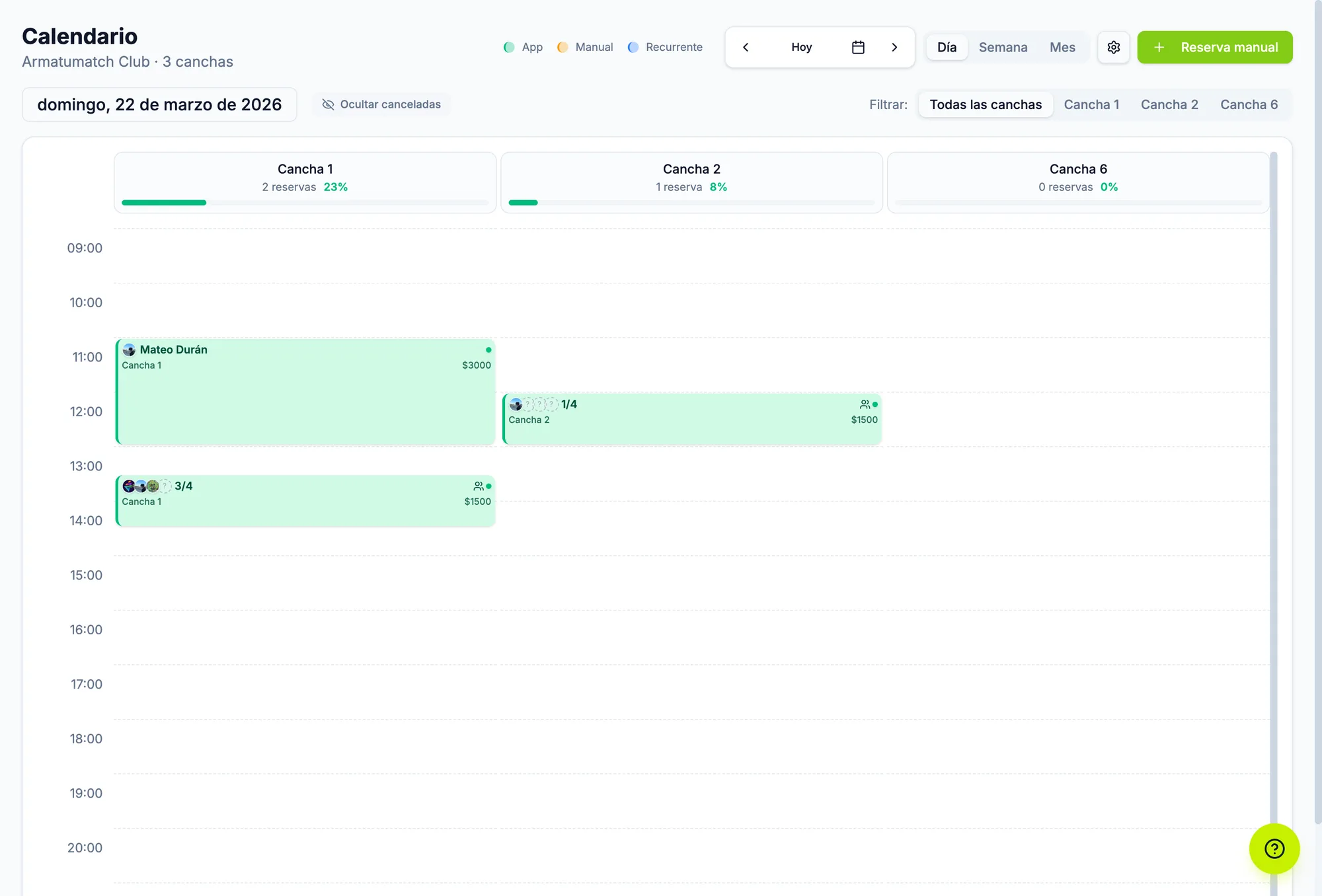Filter by Cancha 6

(x=1249, y=104)
